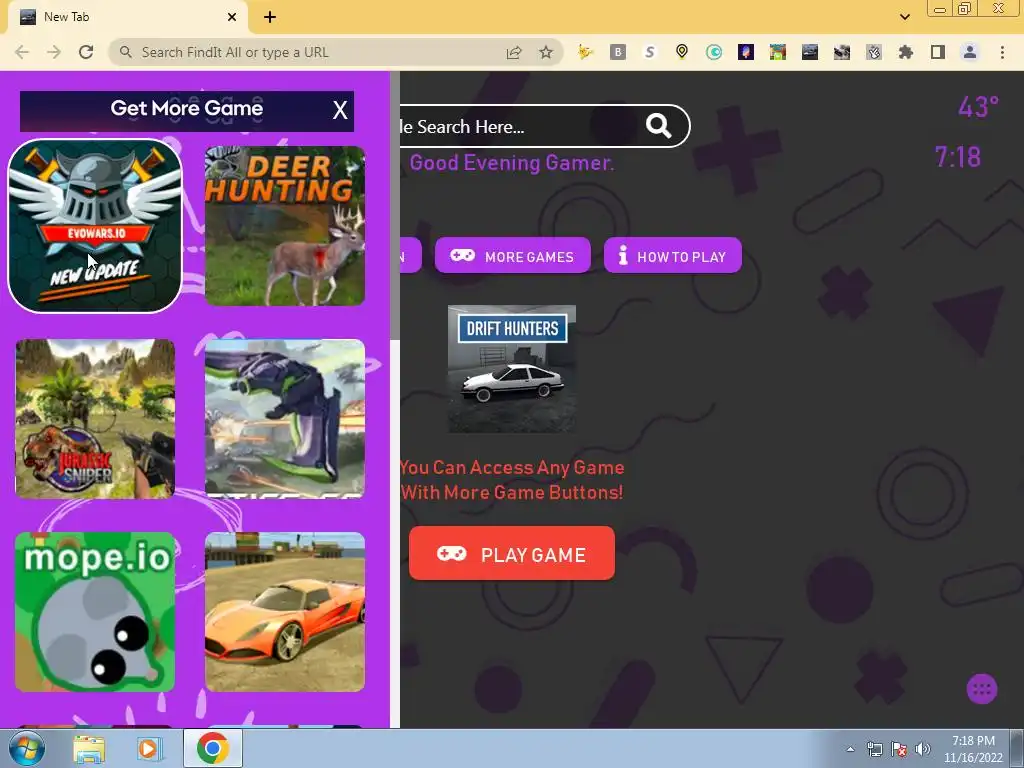Screen dimensions: 1024x768
Task: Open a new tab with plus button
Action: [270, 18]
